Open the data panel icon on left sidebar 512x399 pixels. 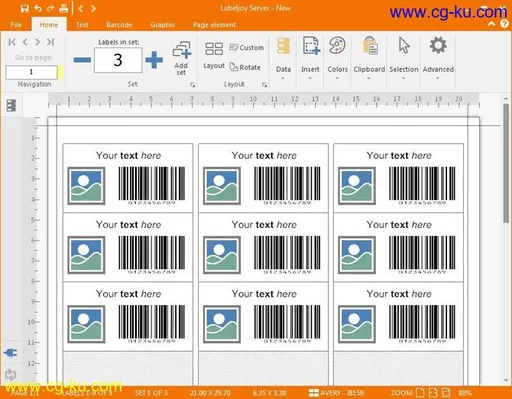(x=11, y=105)
